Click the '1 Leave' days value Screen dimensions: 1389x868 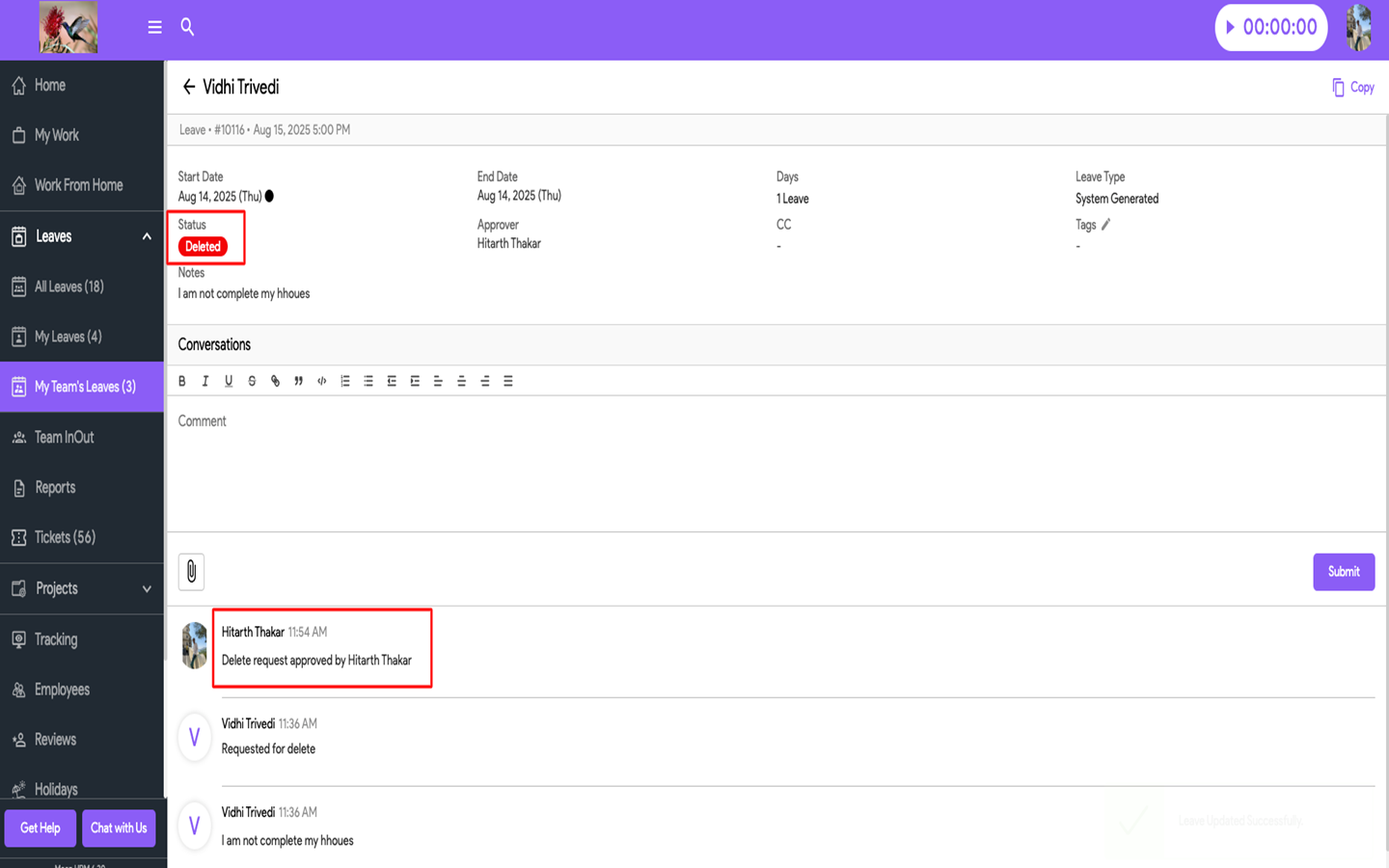coord(792,199)
